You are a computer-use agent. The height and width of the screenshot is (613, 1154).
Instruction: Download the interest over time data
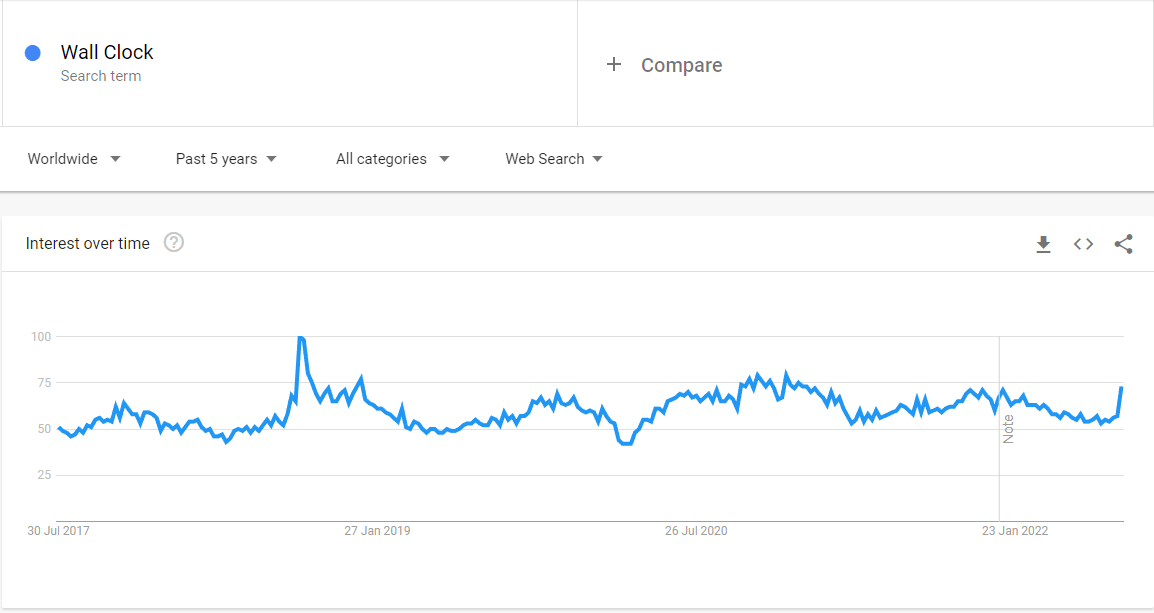point(1044,244)
